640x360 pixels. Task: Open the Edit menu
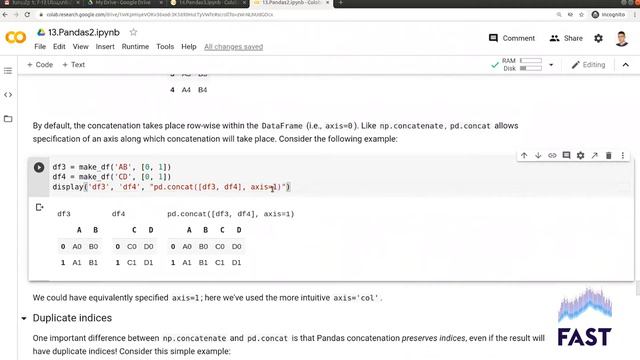click(x=59, y=47)
